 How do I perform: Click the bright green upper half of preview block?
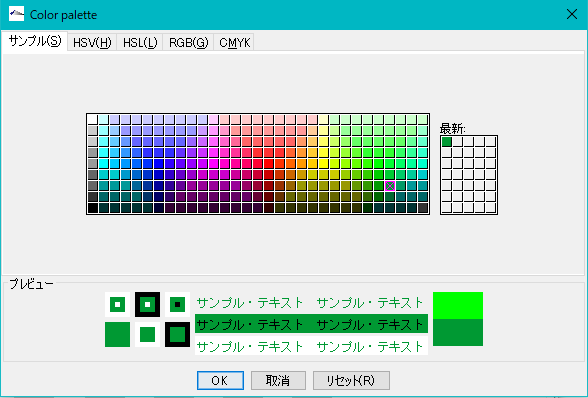pos(458,305)
